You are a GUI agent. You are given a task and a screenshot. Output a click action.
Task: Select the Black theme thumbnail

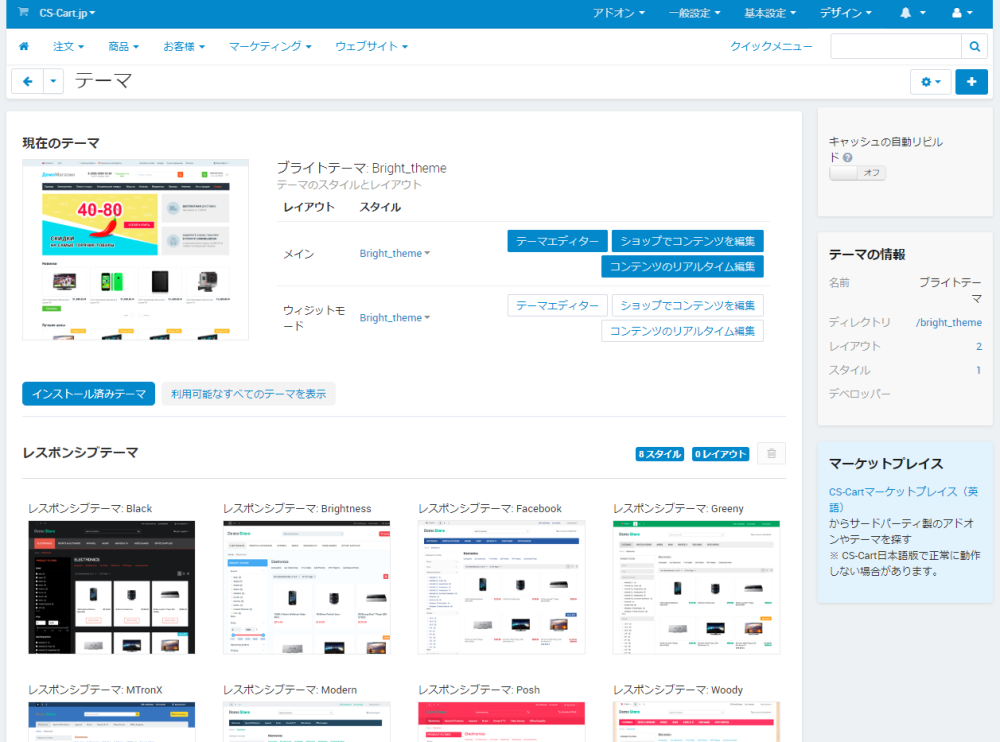click(x=112, y=588)
